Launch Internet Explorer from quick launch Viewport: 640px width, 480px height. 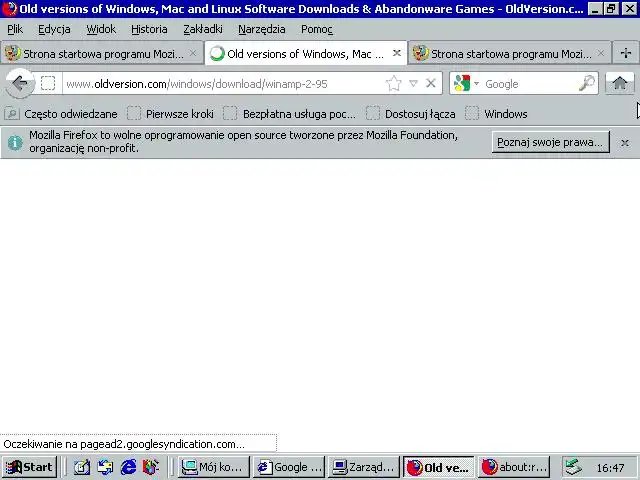coord(128,467)
